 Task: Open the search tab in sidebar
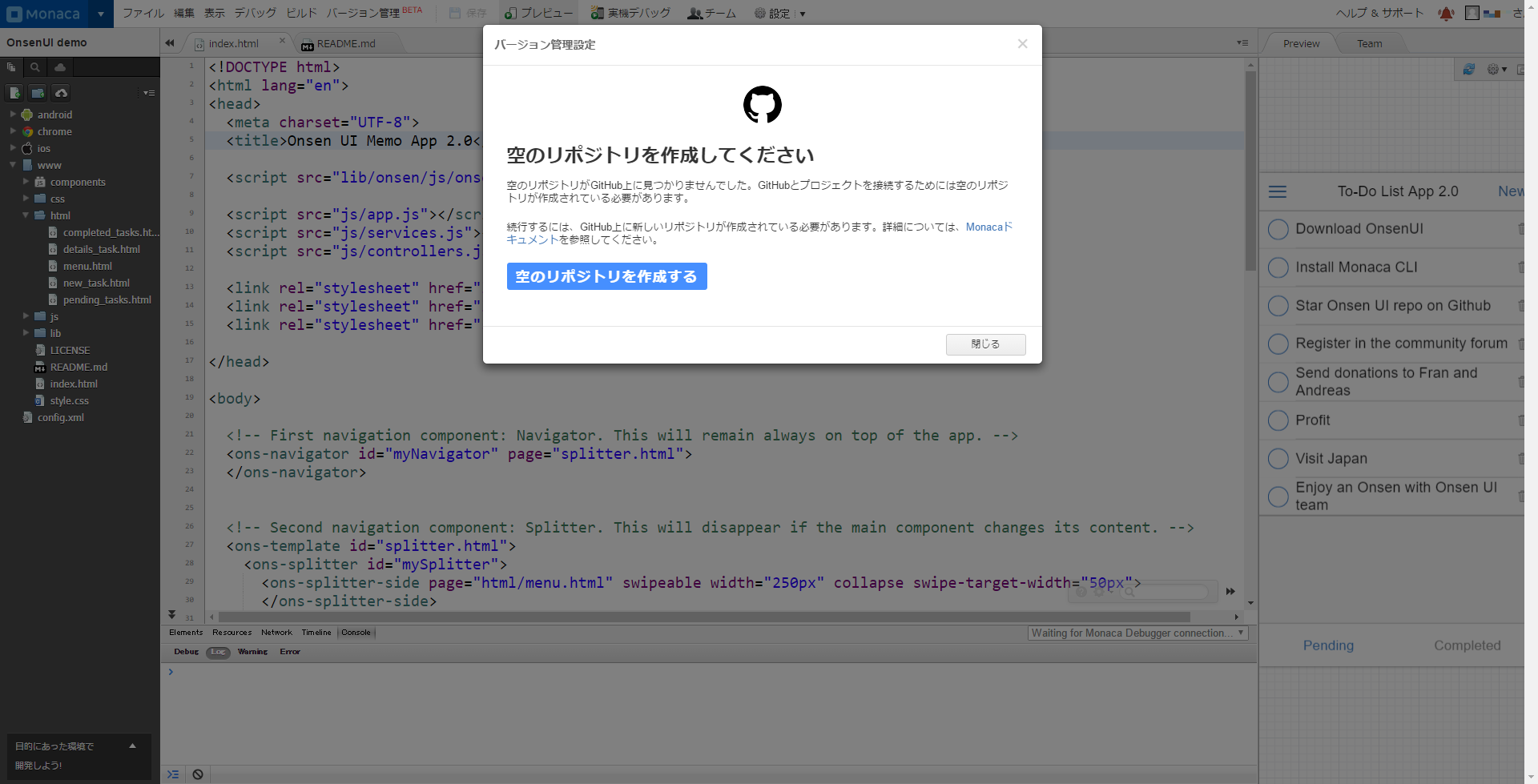[35, 68]
